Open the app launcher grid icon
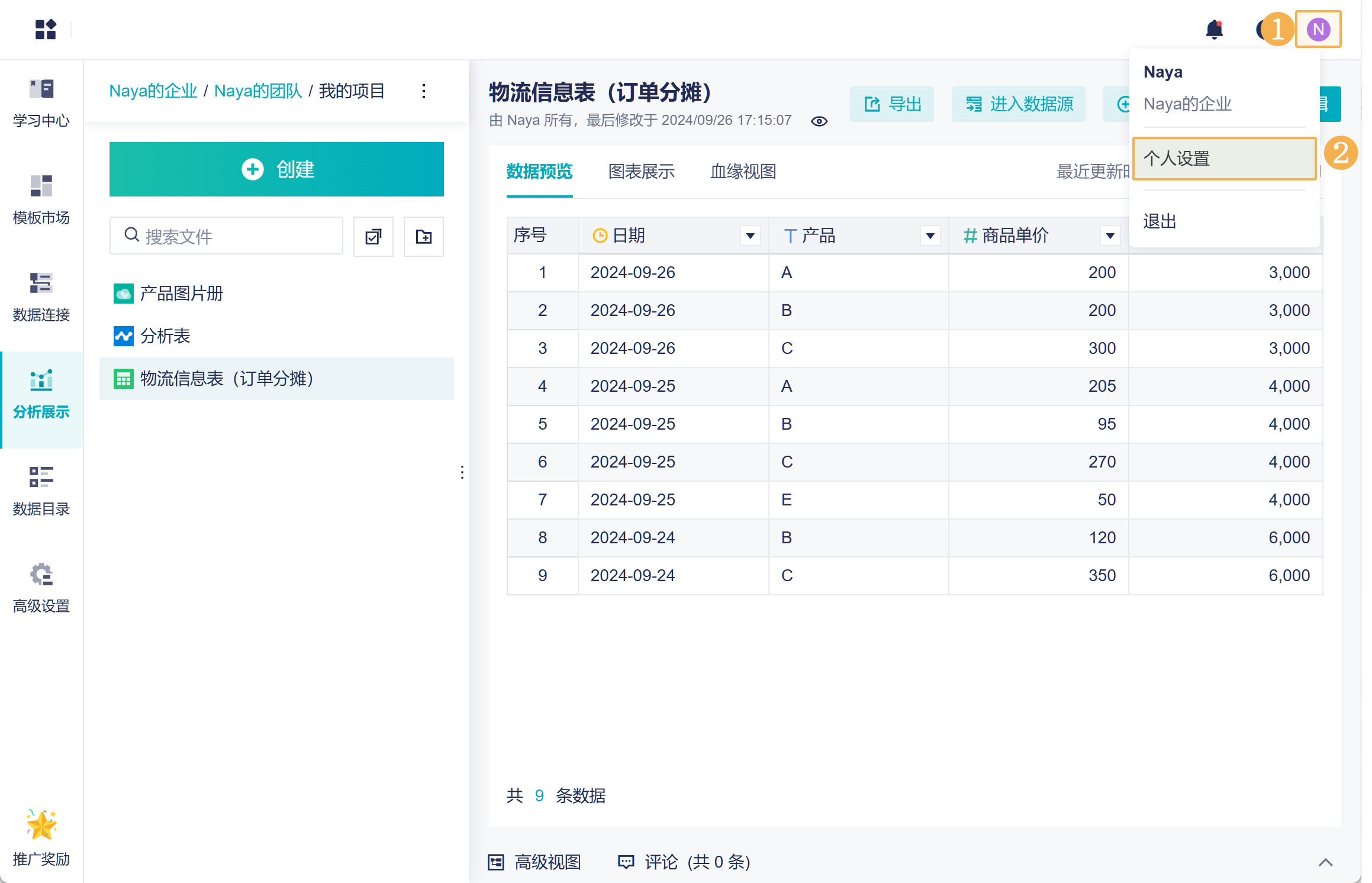This screenshot has width=1372, height=883. pos(46,29)
